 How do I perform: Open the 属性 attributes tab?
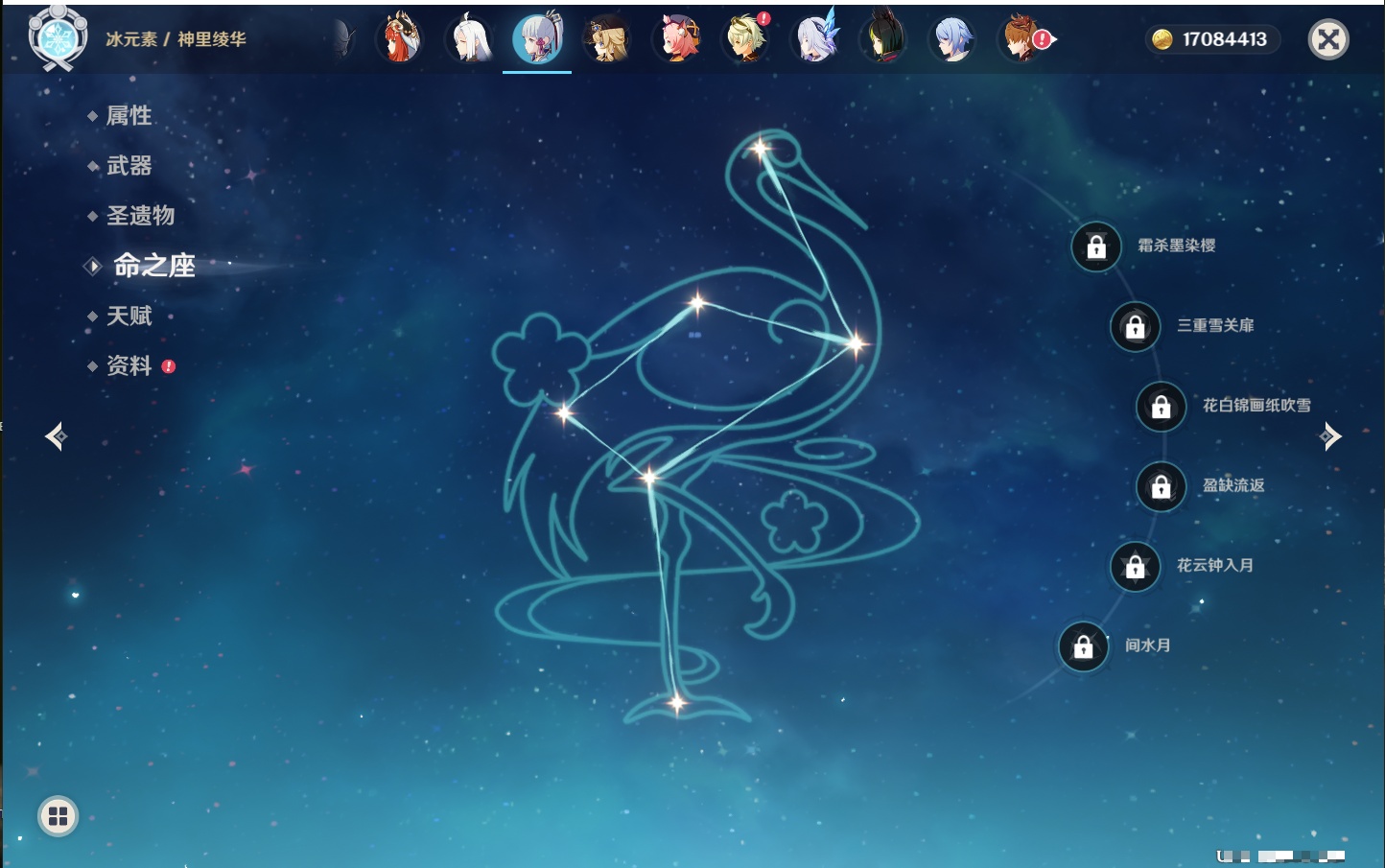129,116
